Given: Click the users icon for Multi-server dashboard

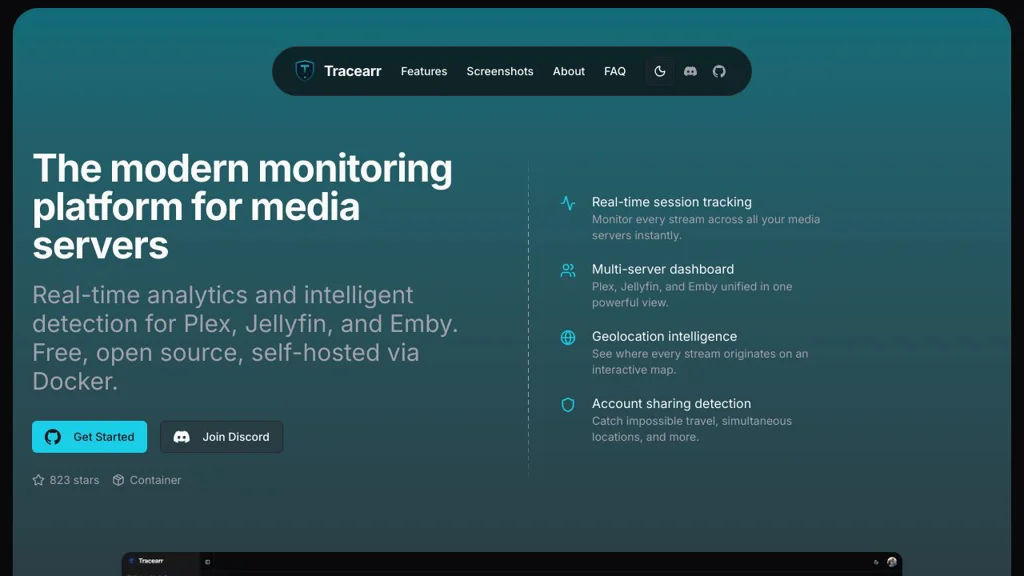Looking at the screenshot, I should click(568, 270).
